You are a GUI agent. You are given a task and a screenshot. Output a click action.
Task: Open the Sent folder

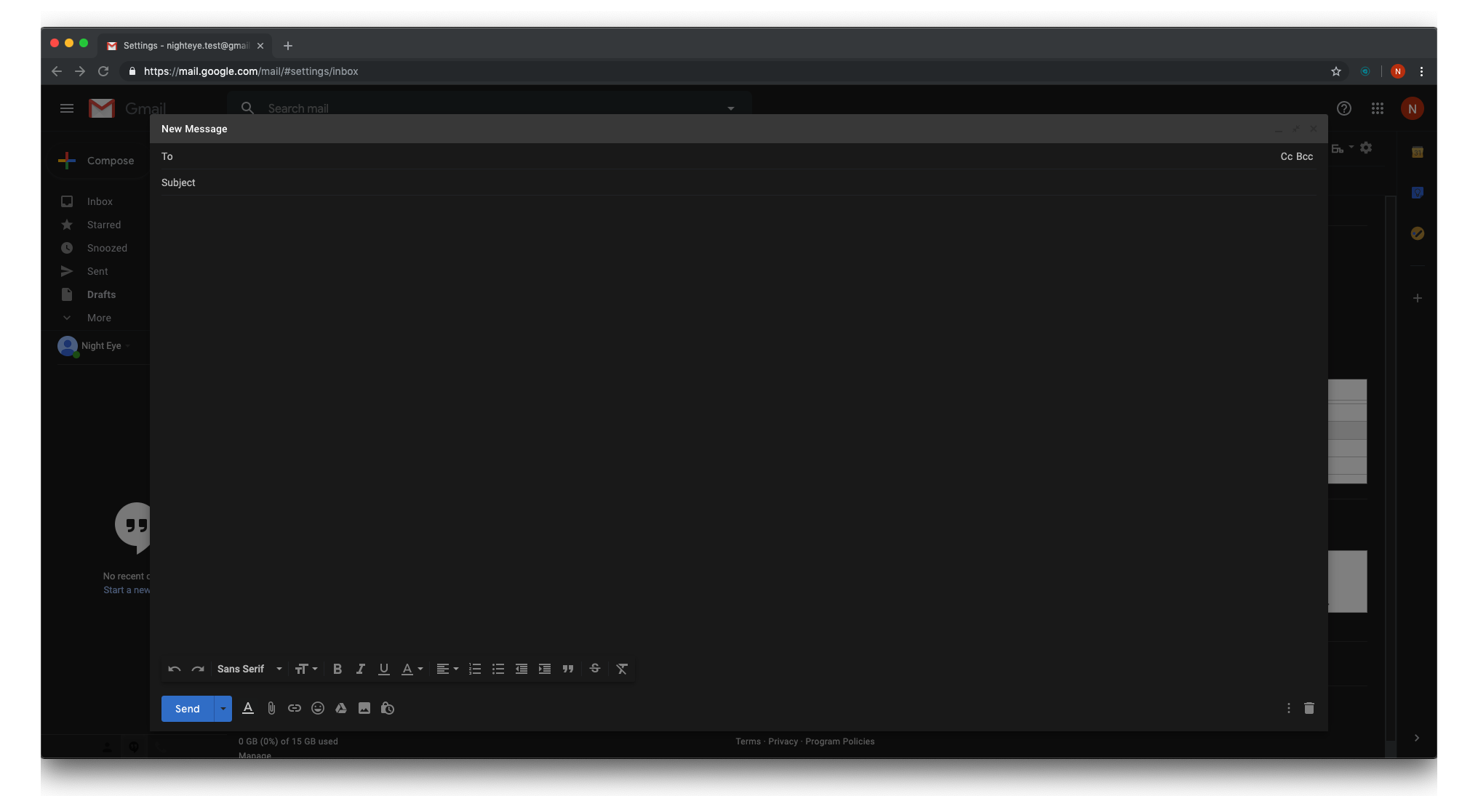pyautogui.click(x=97, y=271)
